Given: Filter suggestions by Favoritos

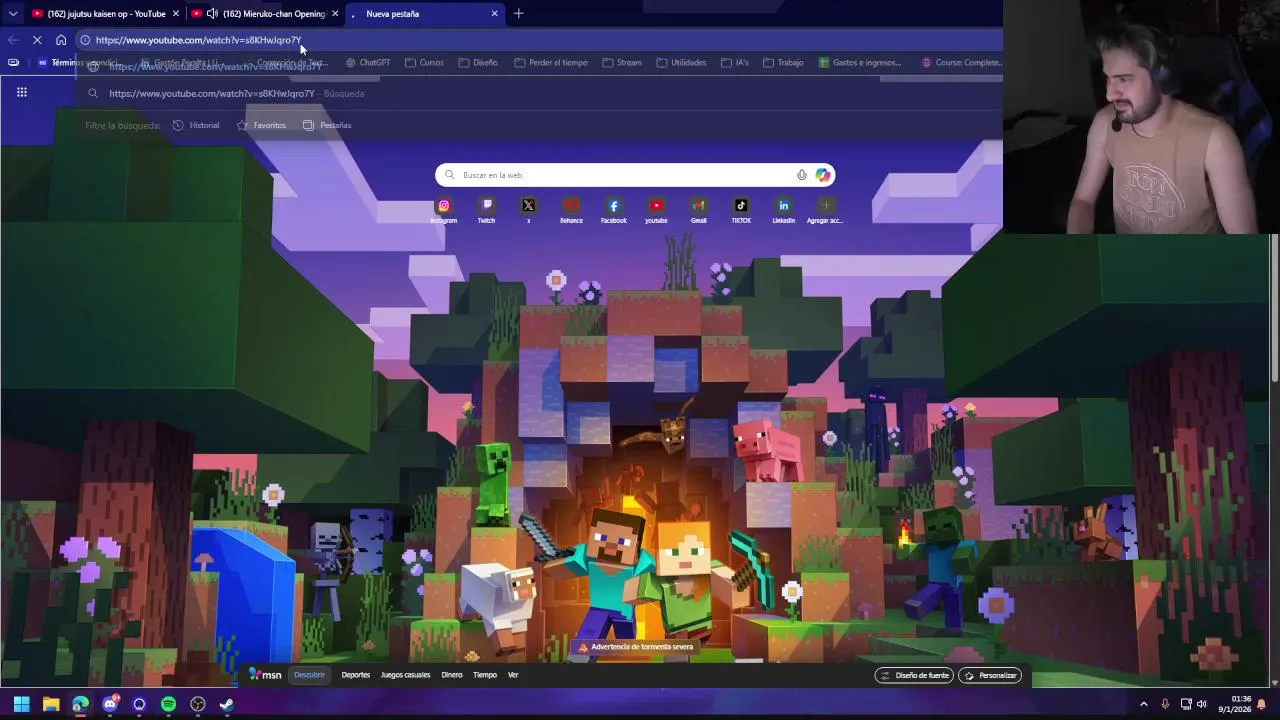Looking at the screenshot, I should (x=262, y=125).
